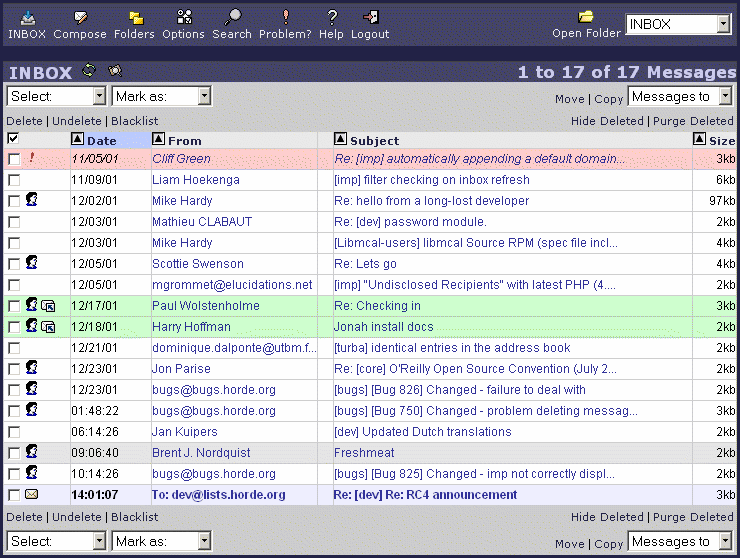Click the personal-mail icon on Mike Hardy 12/02/01 row
Viewport: 740px width, 558px height.
[x=32, y=199]
